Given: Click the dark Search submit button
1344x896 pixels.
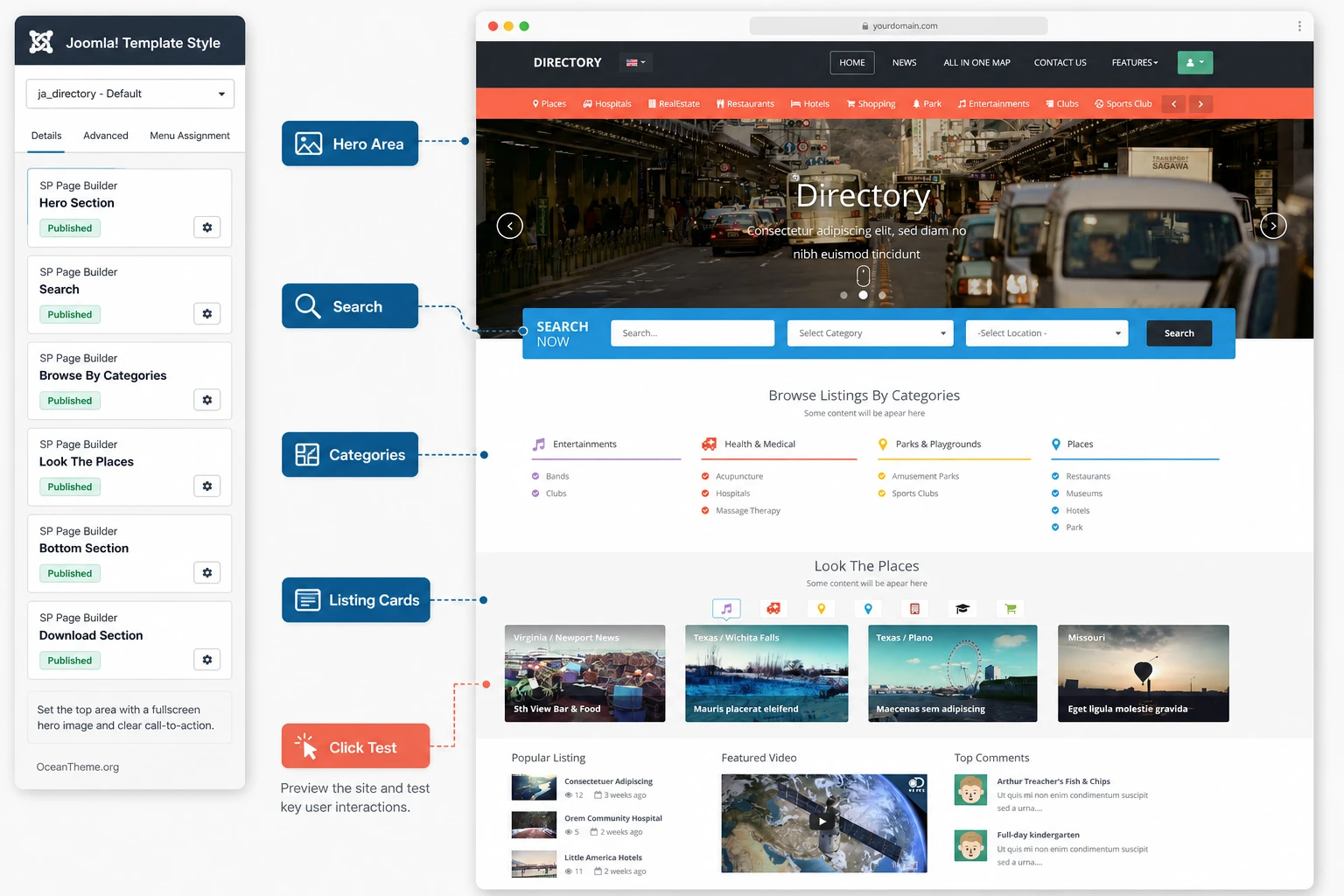Looking at the screenshot, I should click(x=1179, y=332).
